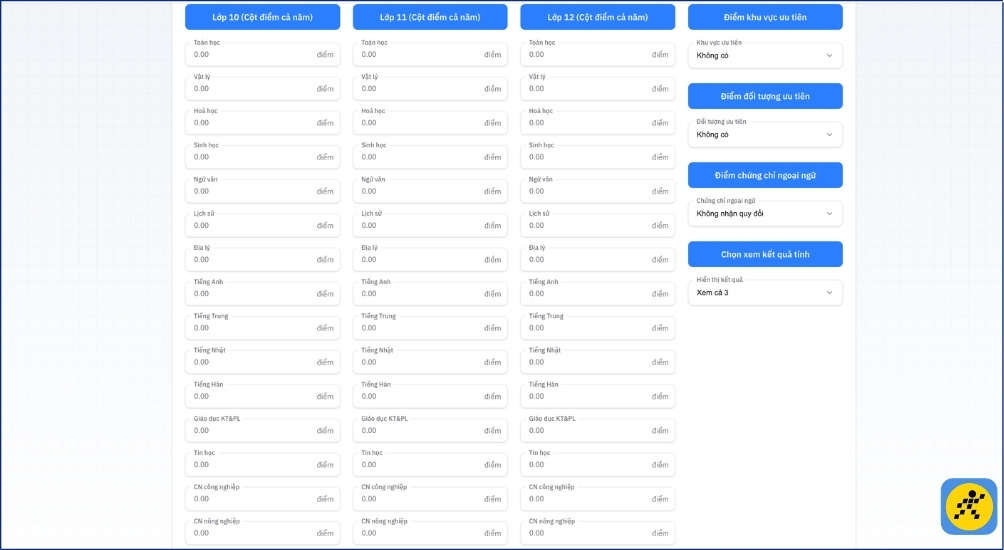Click the yellow floating chat icon
This screenshot has height=550, width=1004.
968,506
